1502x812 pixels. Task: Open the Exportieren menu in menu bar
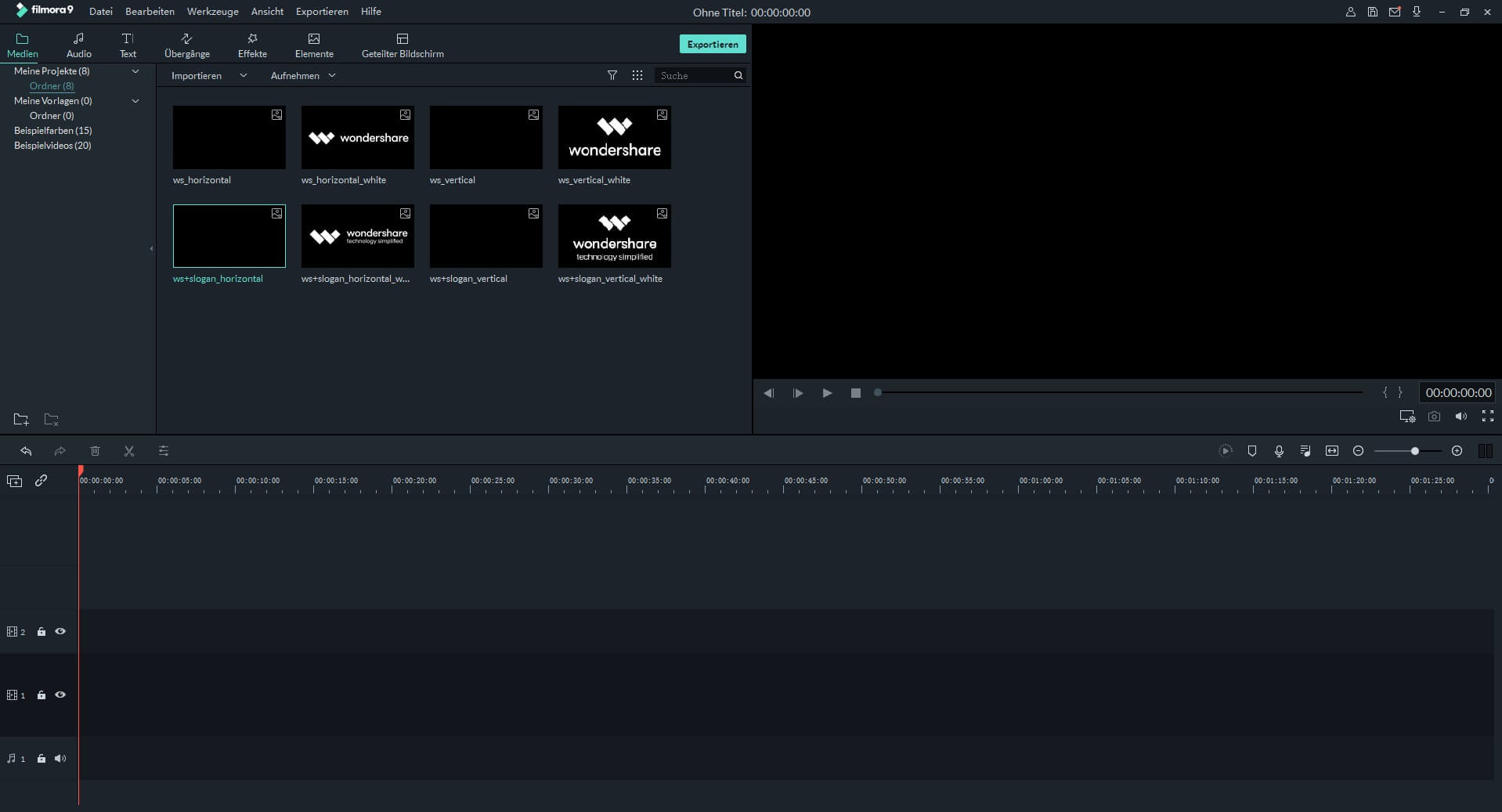pyautogui.click(x=322, y=12)
